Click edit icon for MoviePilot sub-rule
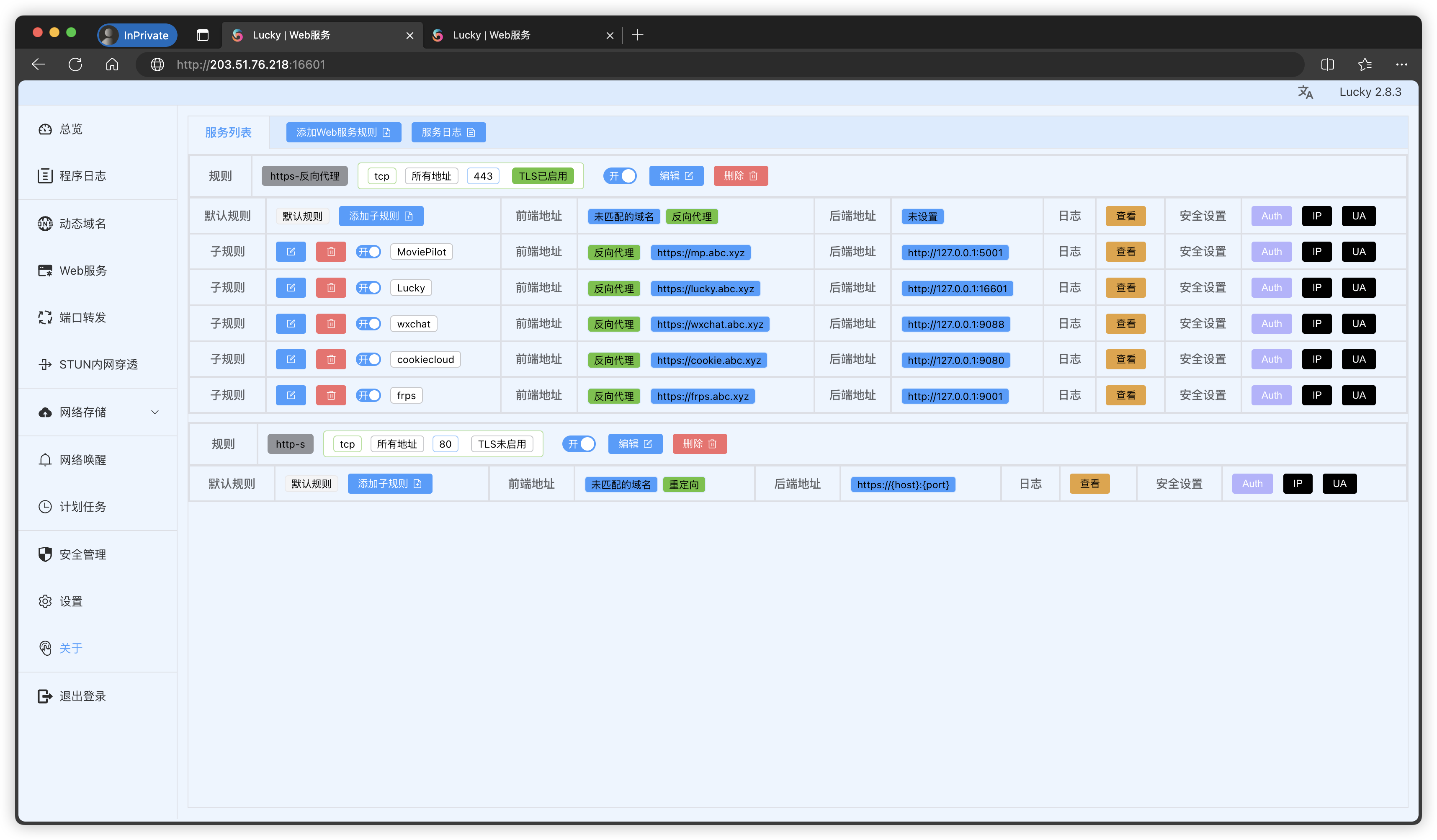Screen dimensions: 1437x840 (291, 252)
